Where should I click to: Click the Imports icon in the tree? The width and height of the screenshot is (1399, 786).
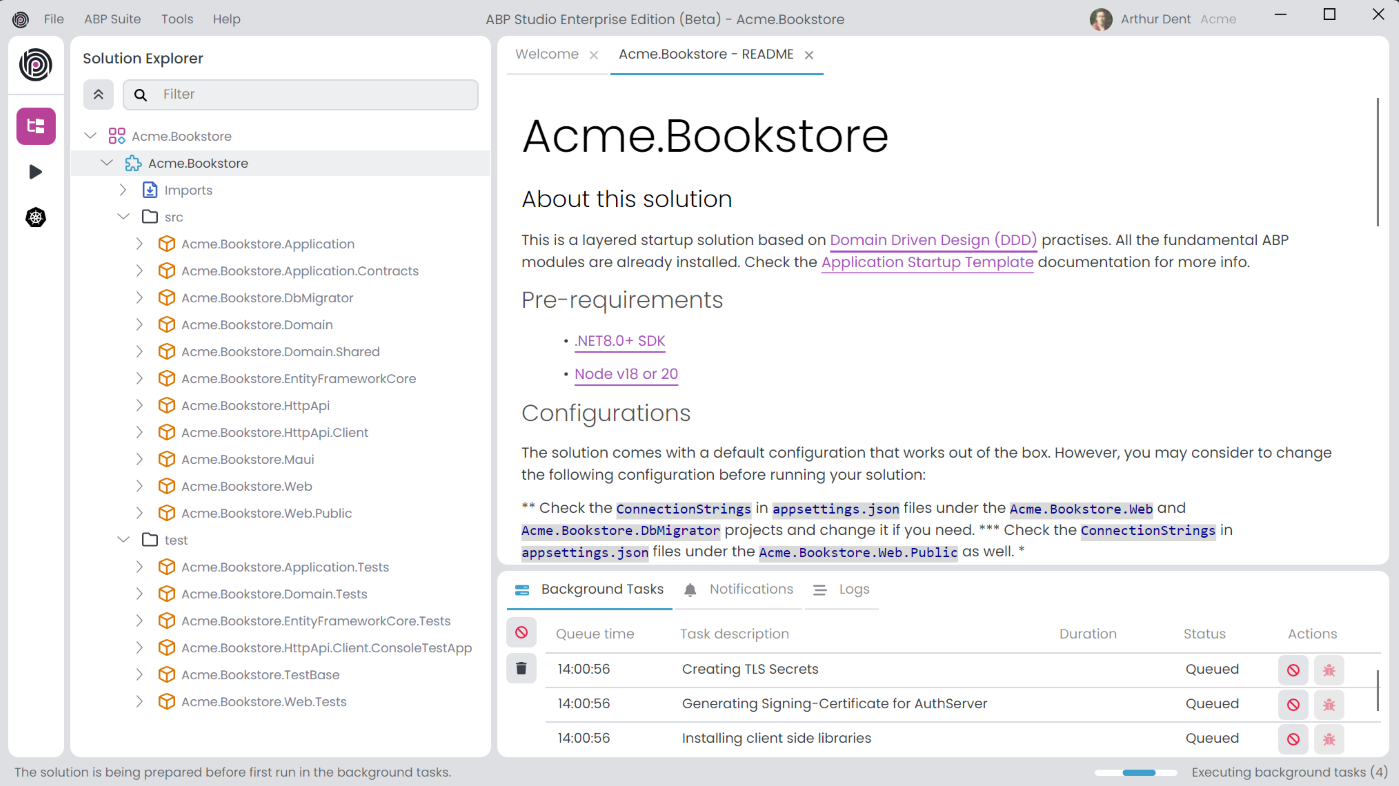tap(150, 190)
